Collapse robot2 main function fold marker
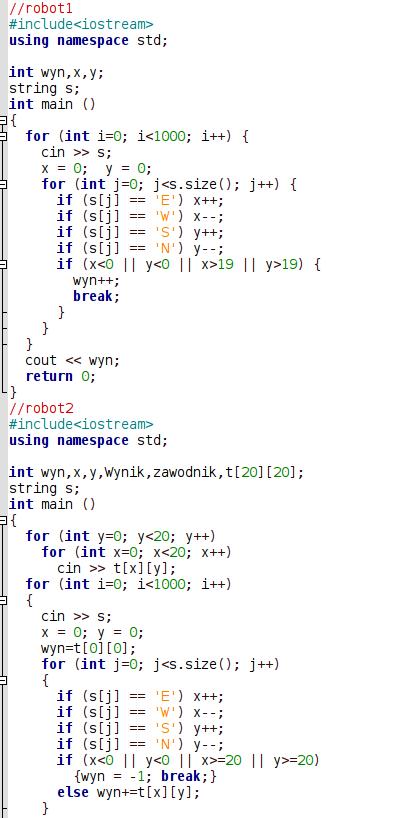 [x=3, y=521]
